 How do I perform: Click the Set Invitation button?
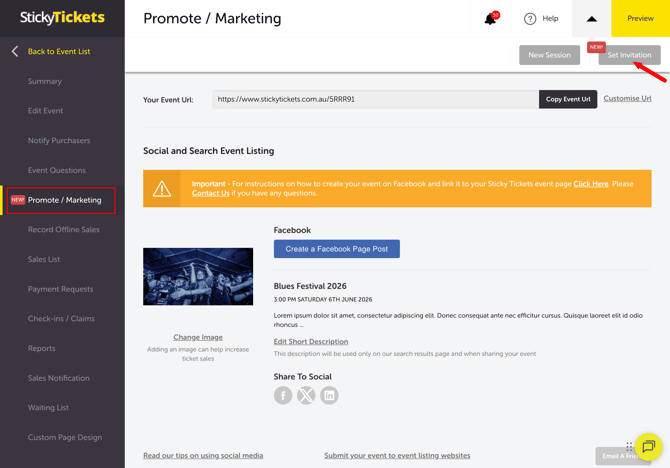[629, 55]
